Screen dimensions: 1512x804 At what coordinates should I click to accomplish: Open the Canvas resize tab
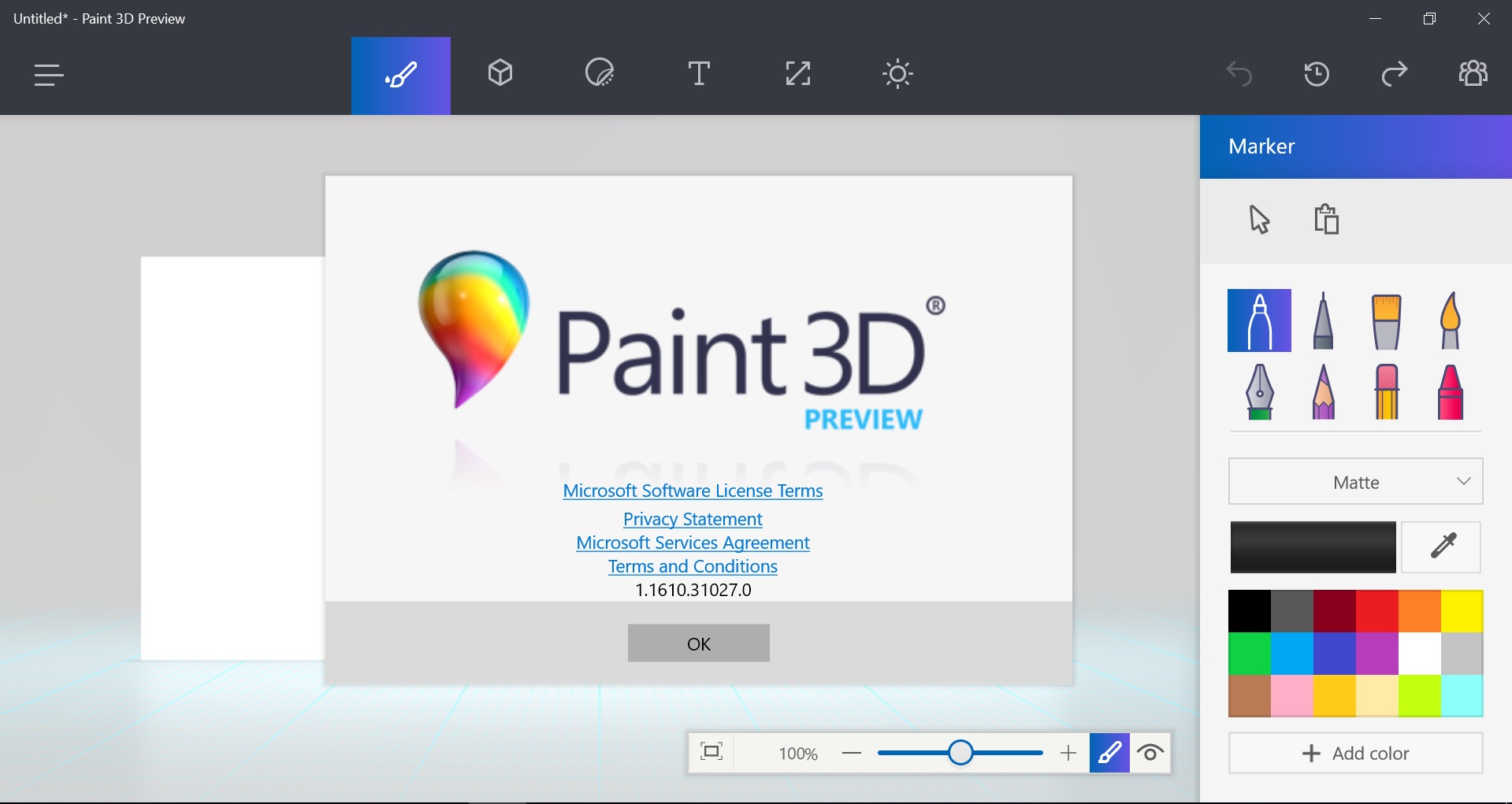798,74
